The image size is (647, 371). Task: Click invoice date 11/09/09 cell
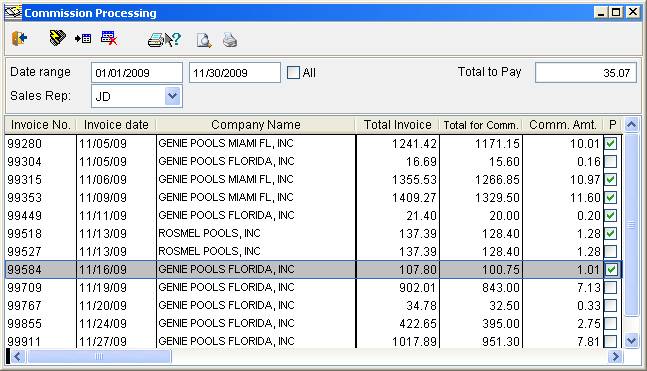click(x=116, y=197)
